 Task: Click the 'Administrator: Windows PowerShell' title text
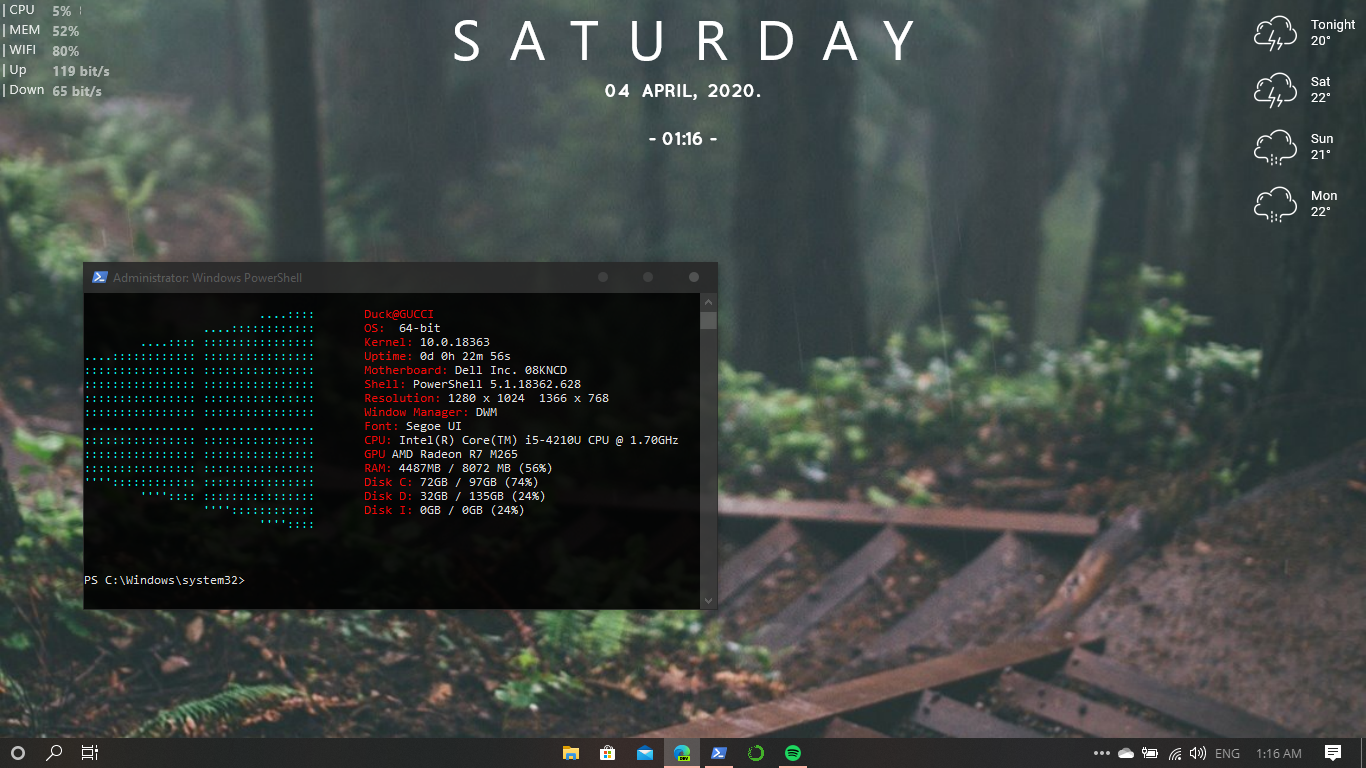click(x=207, y=277)
